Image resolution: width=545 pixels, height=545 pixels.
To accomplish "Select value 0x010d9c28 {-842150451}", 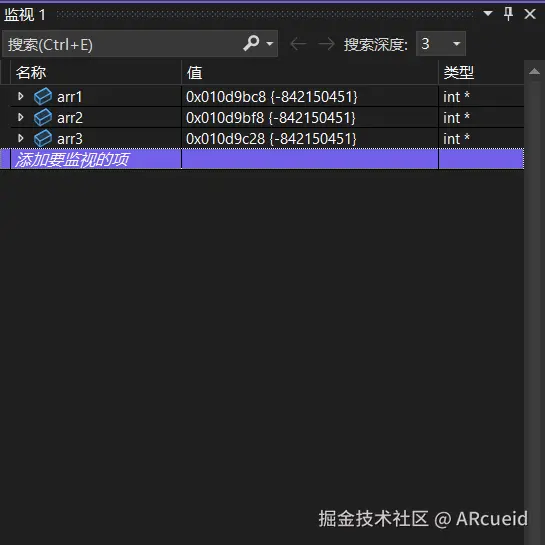I will pos(271,139).
